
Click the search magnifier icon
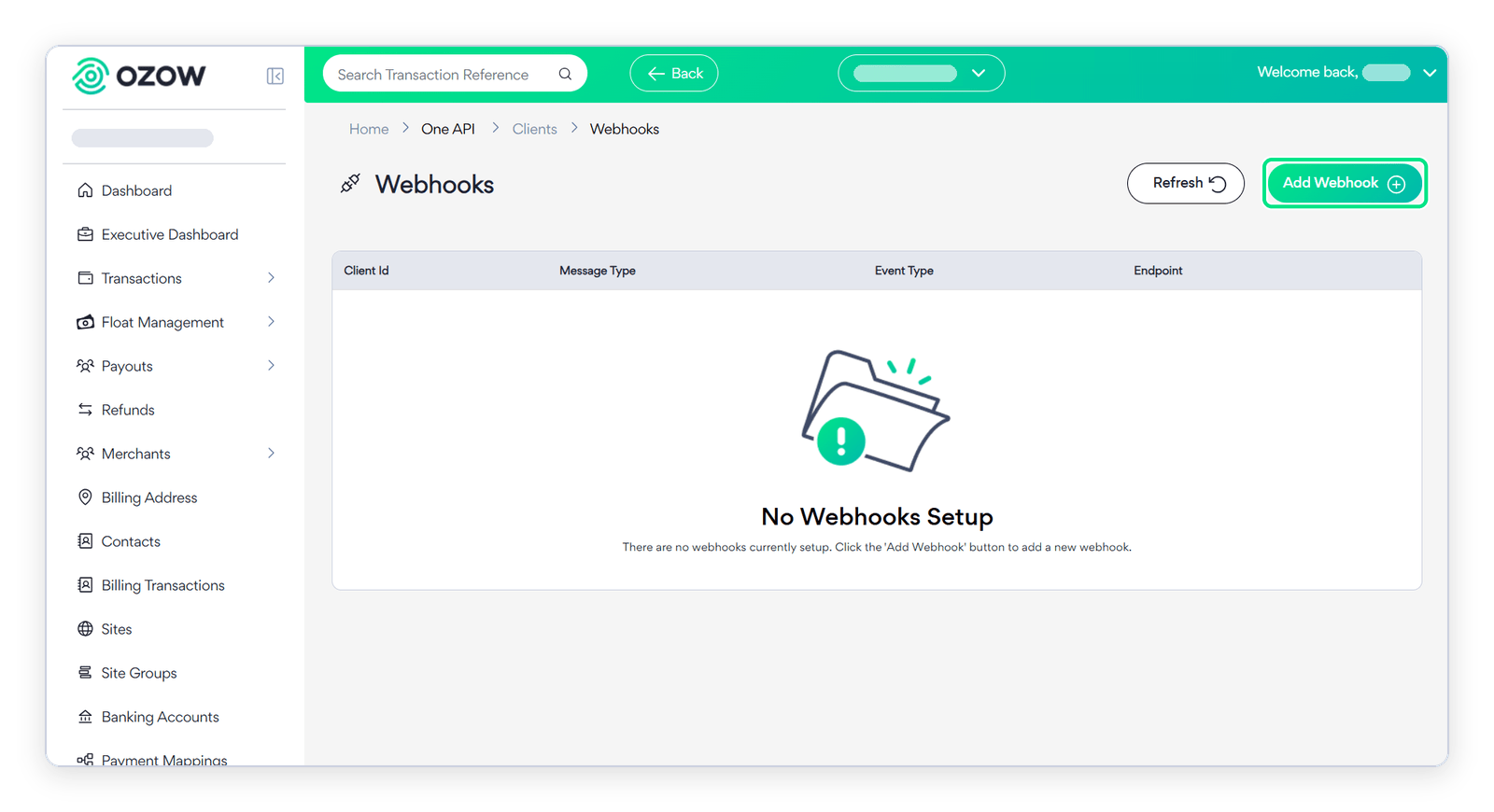point(565,74)
